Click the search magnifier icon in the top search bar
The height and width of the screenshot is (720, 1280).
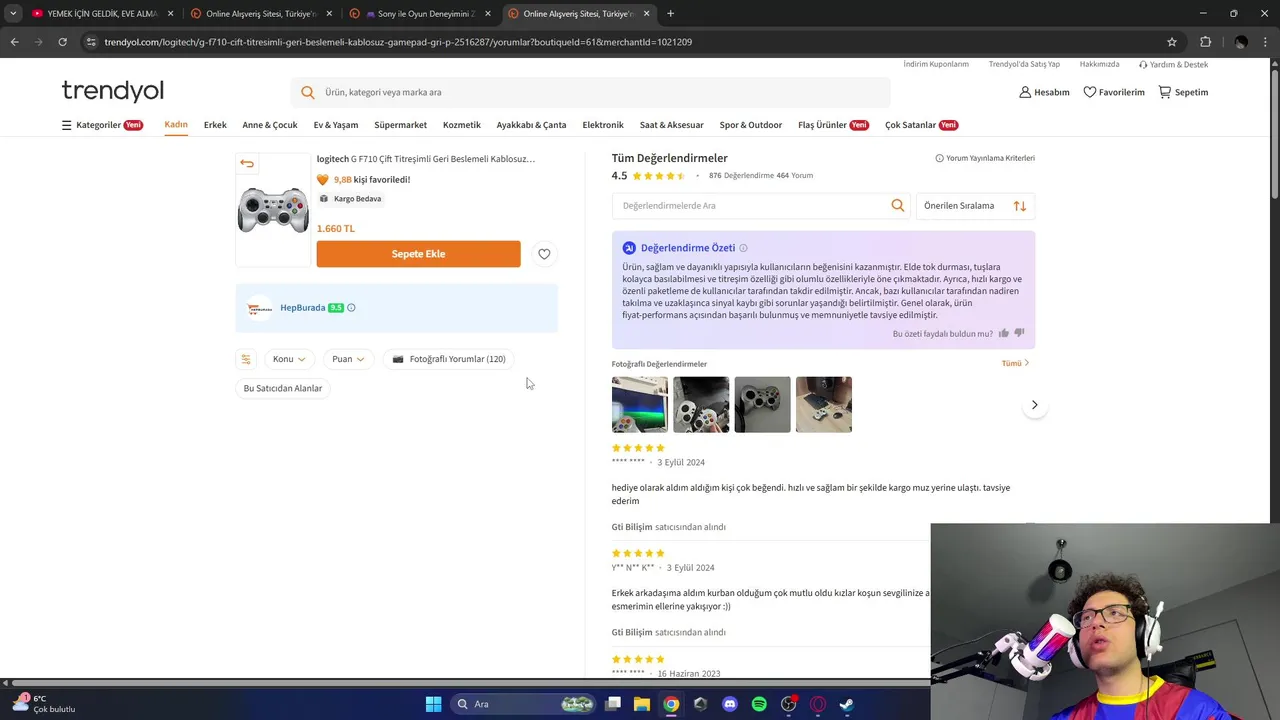pos(308,92)
